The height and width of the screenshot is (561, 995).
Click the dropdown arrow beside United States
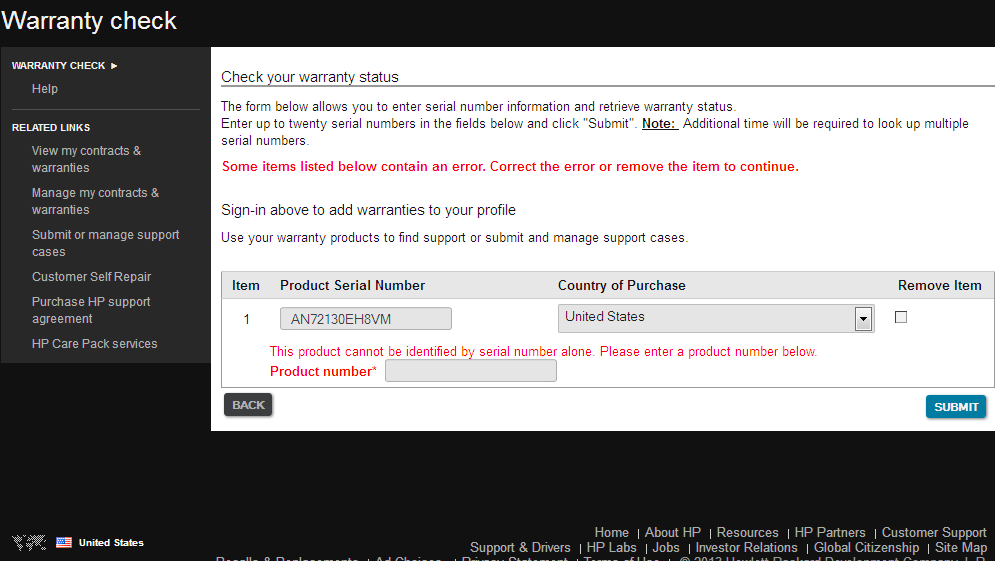coord(863,319)
